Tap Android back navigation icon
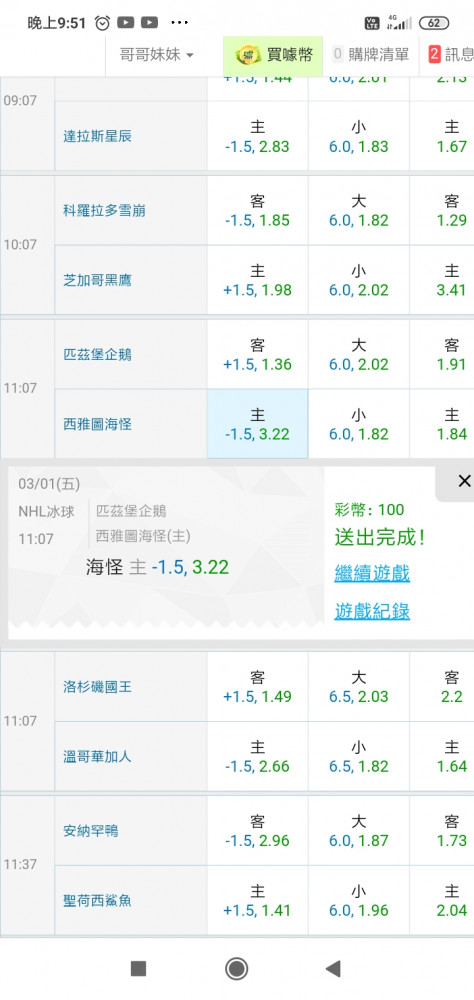474x1000 pixels. [332, 969]
